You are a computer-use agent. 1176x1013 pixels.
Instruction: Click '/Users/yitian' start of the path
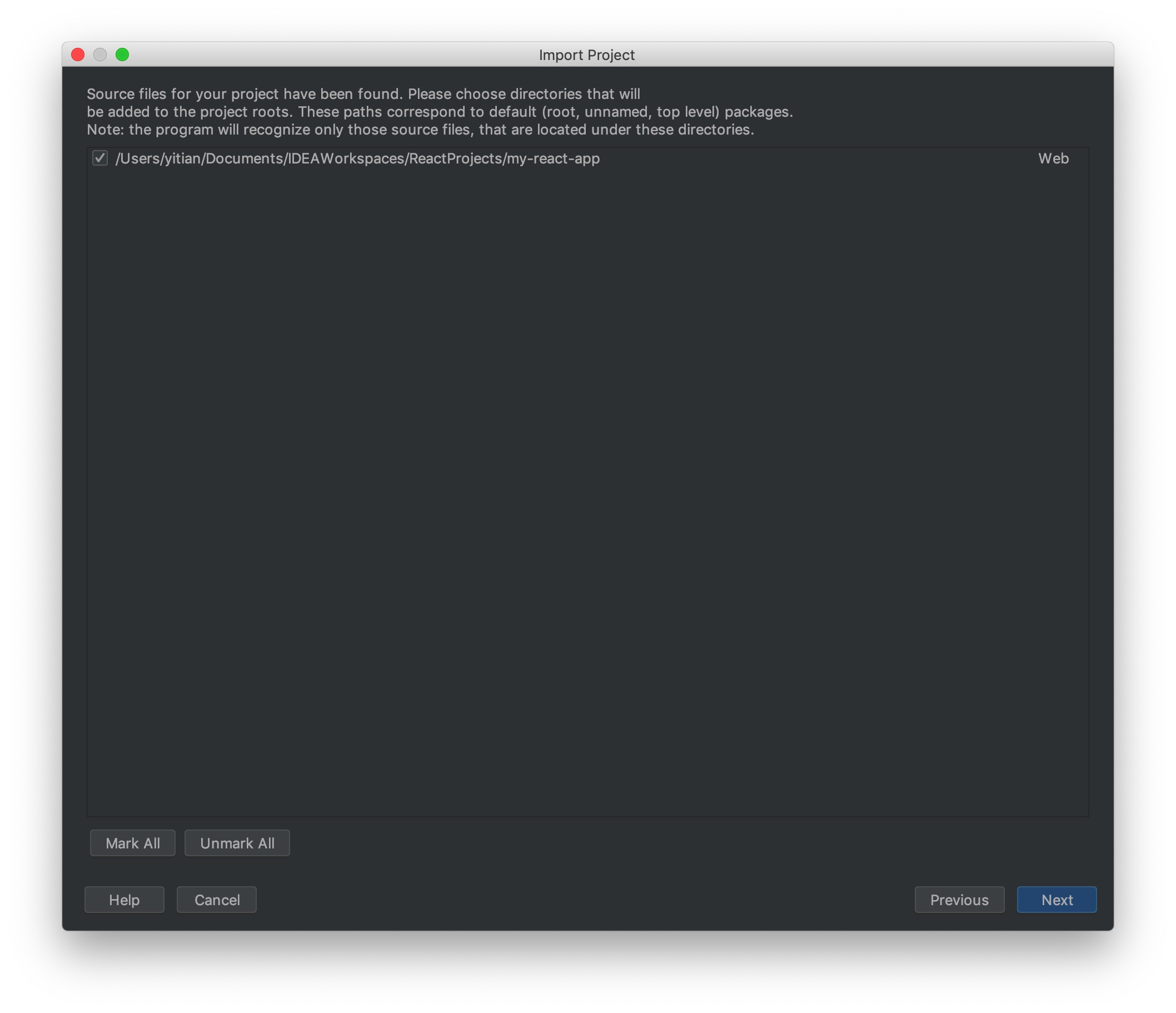coord(158,158)
